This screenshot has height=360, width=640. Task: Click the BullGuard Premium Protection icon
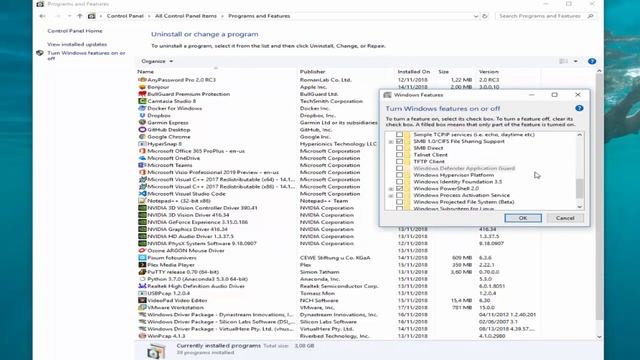[142, 94]
